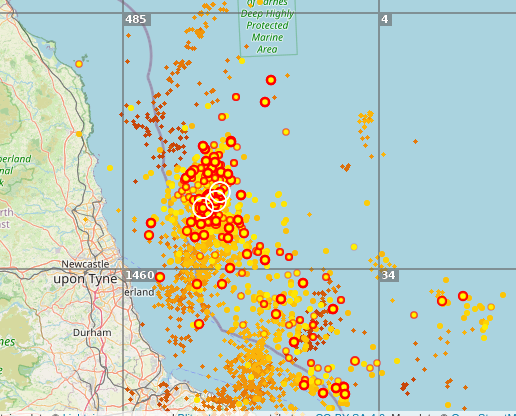Click the 34 grid label
The image size is (516, 416).
click(389, 275)
